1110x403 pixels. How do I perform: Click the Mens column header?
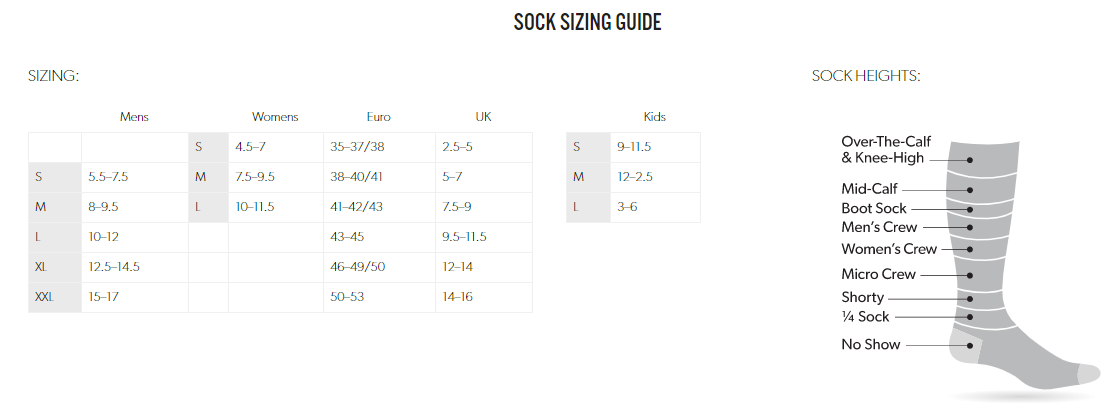(x=135, y=117)
